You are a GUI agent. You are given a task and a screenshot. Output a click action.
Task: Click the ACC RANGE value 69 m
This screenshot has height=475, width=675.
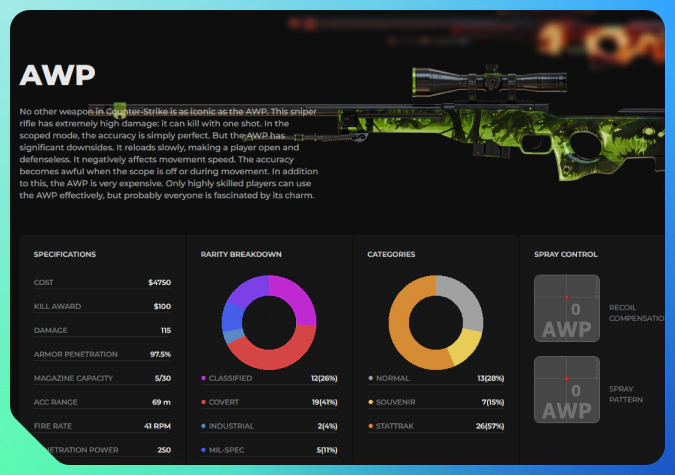(x=161, y=402)
